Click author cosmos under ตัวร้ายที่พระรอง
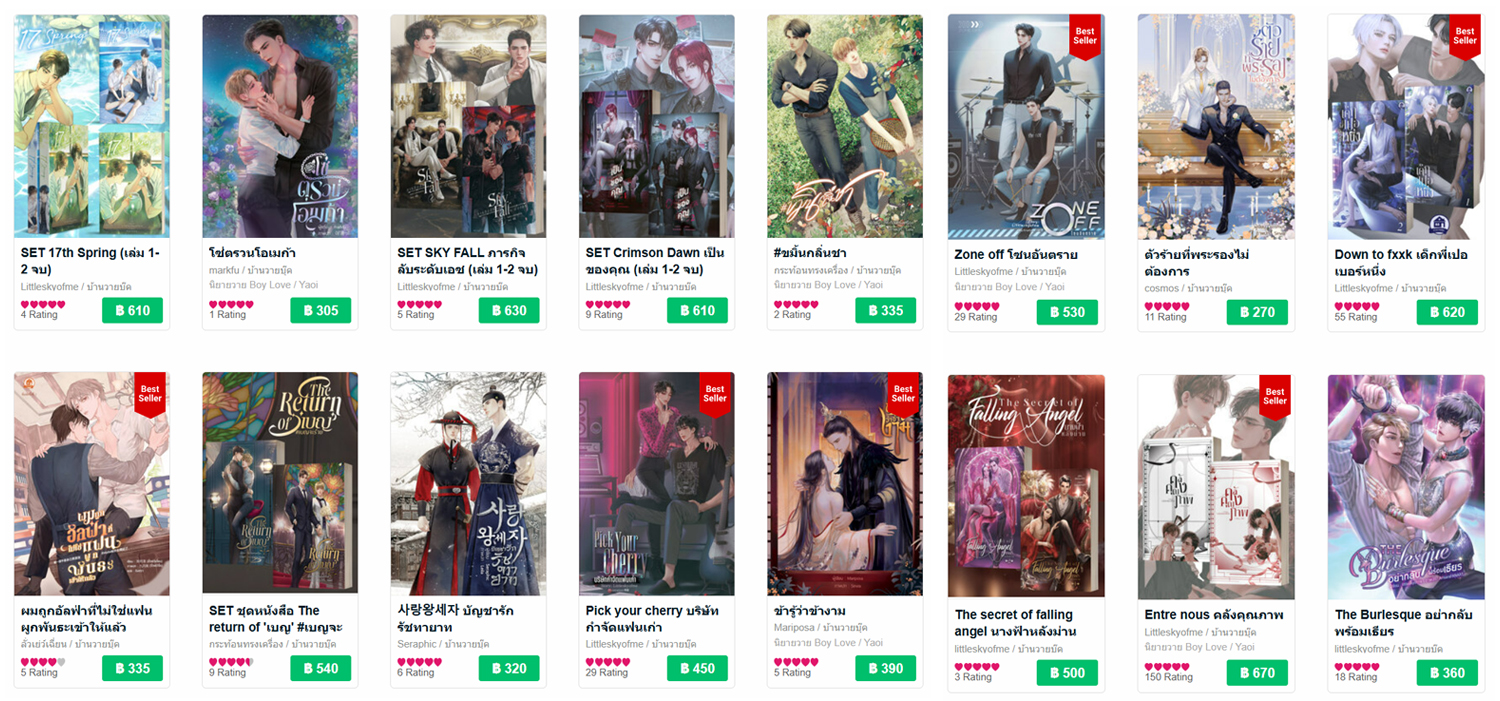Image resolution: width=1500 pixels, height=701 pixels. tap(1162, 288)
